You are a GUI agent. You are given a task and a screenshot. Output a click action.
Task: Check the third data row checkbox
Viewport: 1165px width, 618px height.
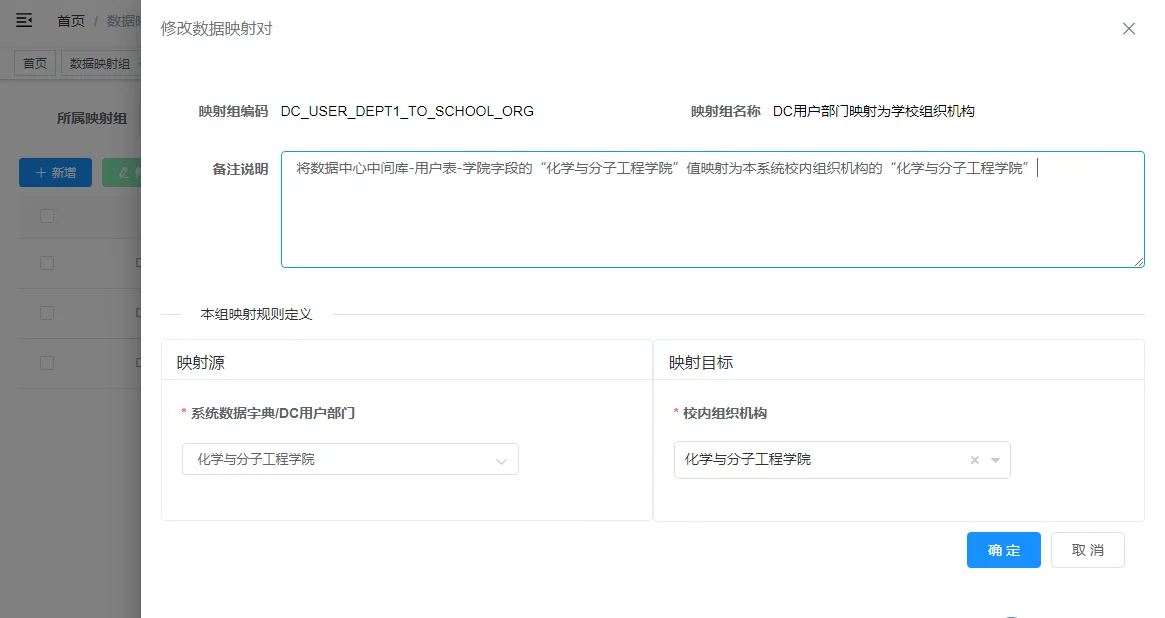tap(47, 362)
